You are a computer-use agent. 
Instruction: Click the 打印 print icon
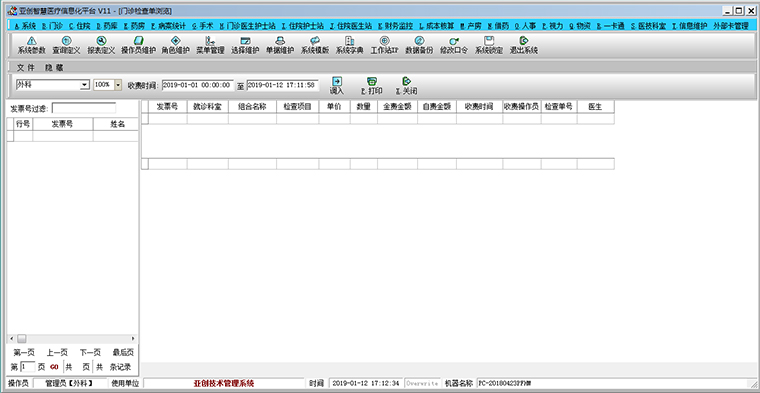pos(372,86)
